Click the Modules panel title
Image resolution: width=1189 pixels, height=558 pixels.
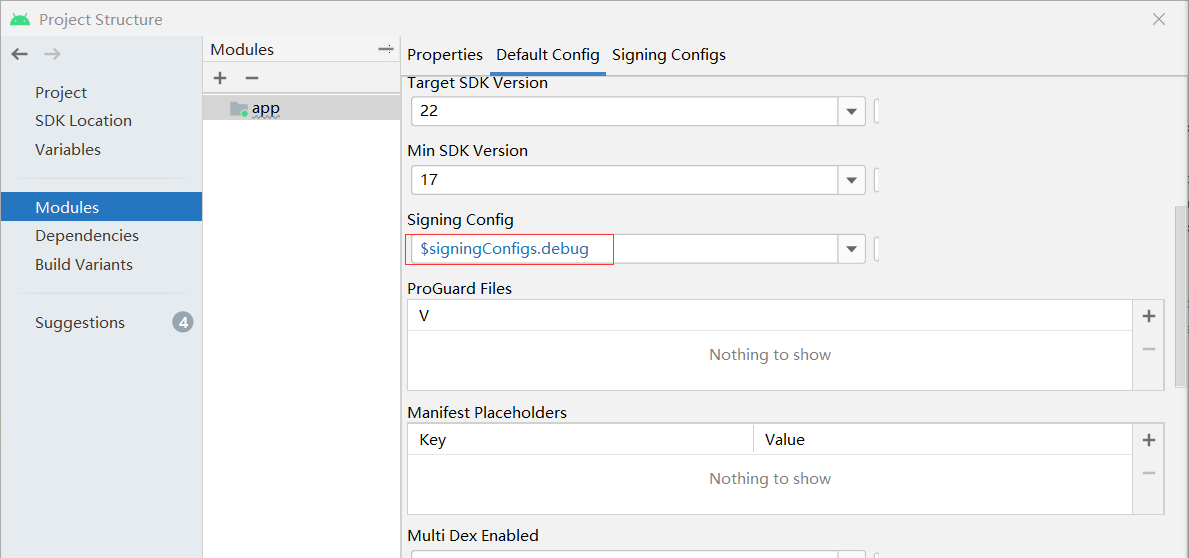click(x=242, y=49)
